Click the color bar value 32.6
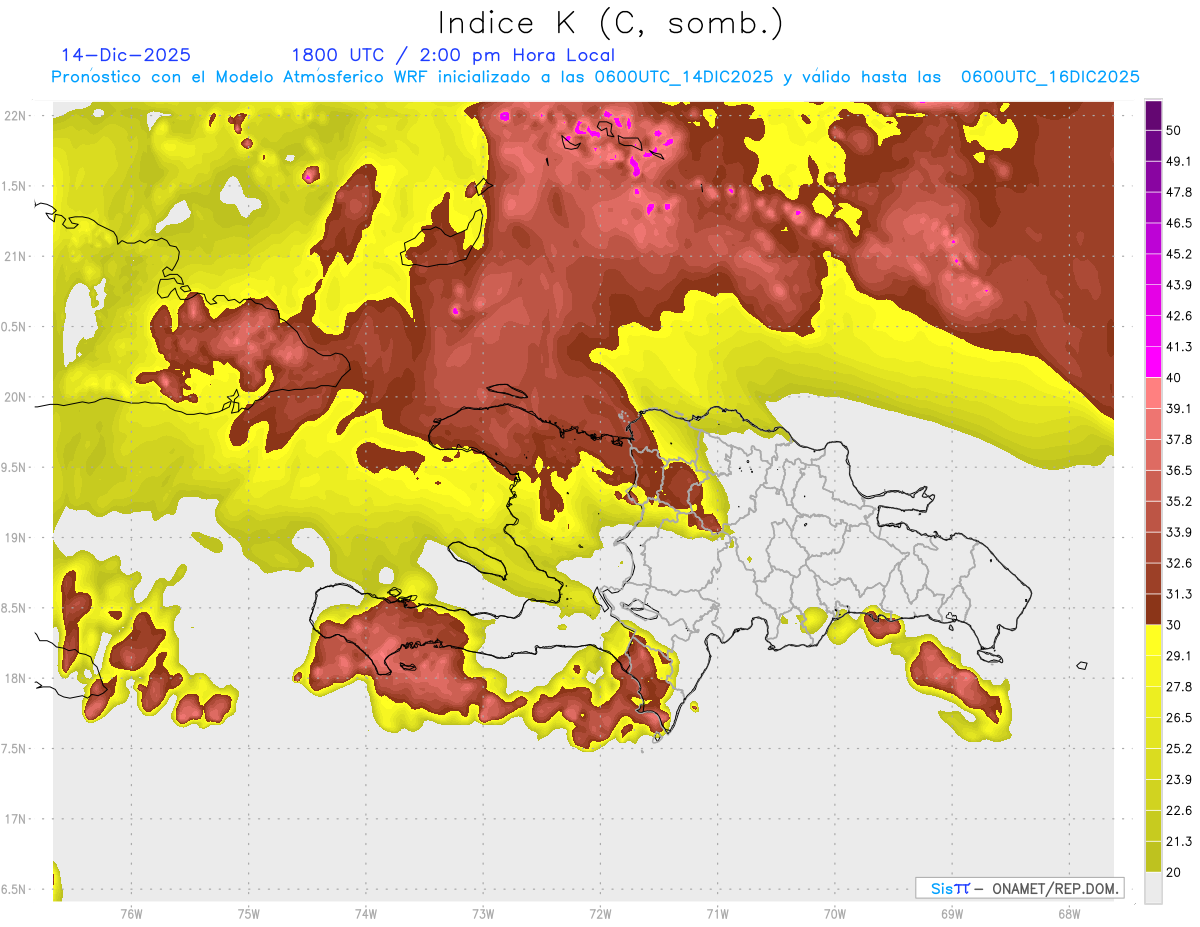Screen dimensions: 1200x927 [1179, 563]
